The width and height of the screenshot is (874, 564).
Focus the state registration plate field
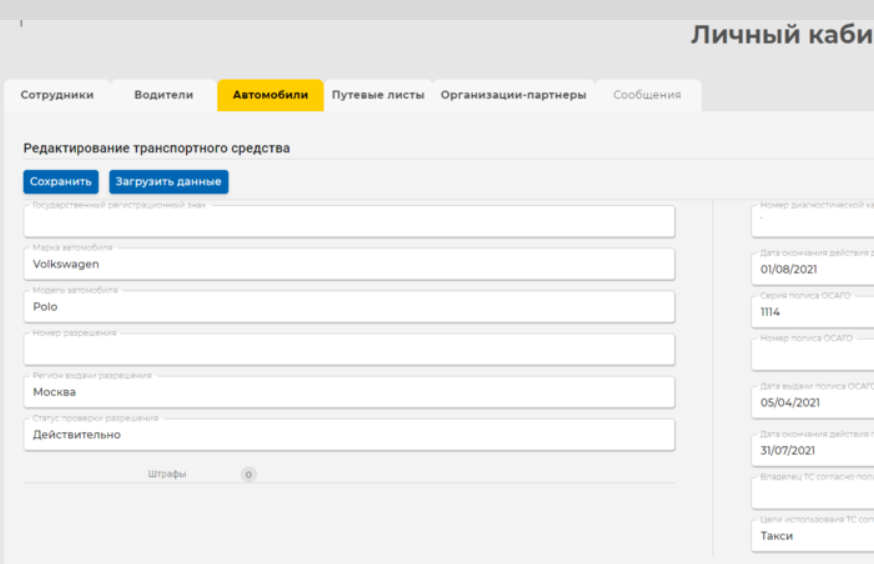coord(348,222)
